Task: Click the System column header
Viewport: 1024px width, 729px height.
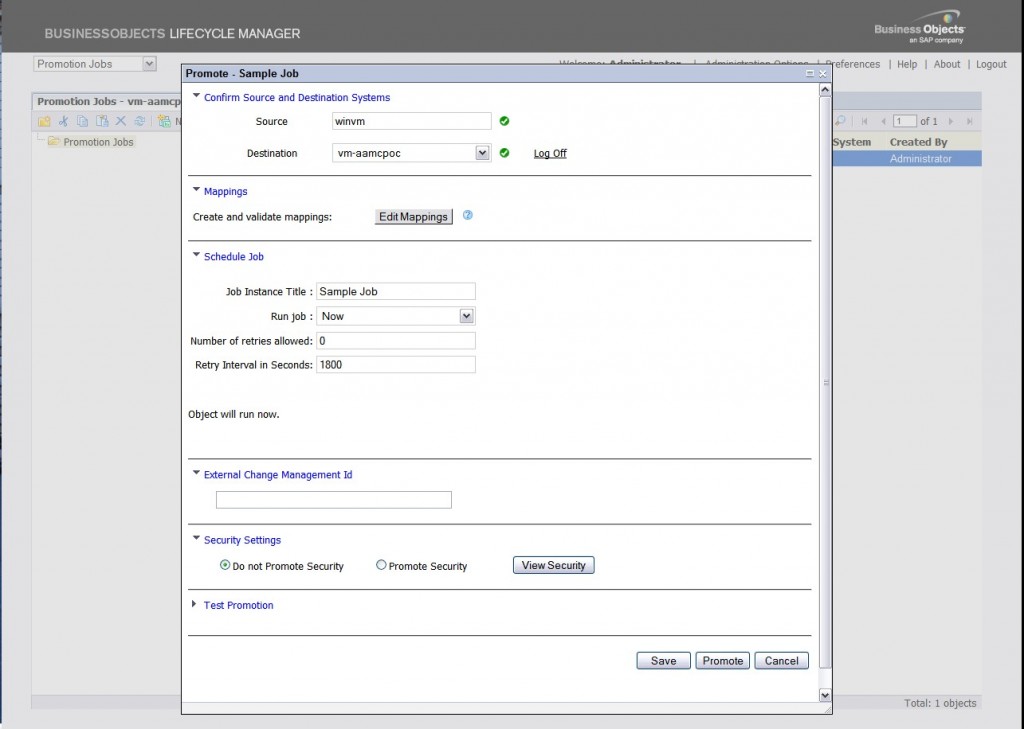Action: (x=852, y=142)
